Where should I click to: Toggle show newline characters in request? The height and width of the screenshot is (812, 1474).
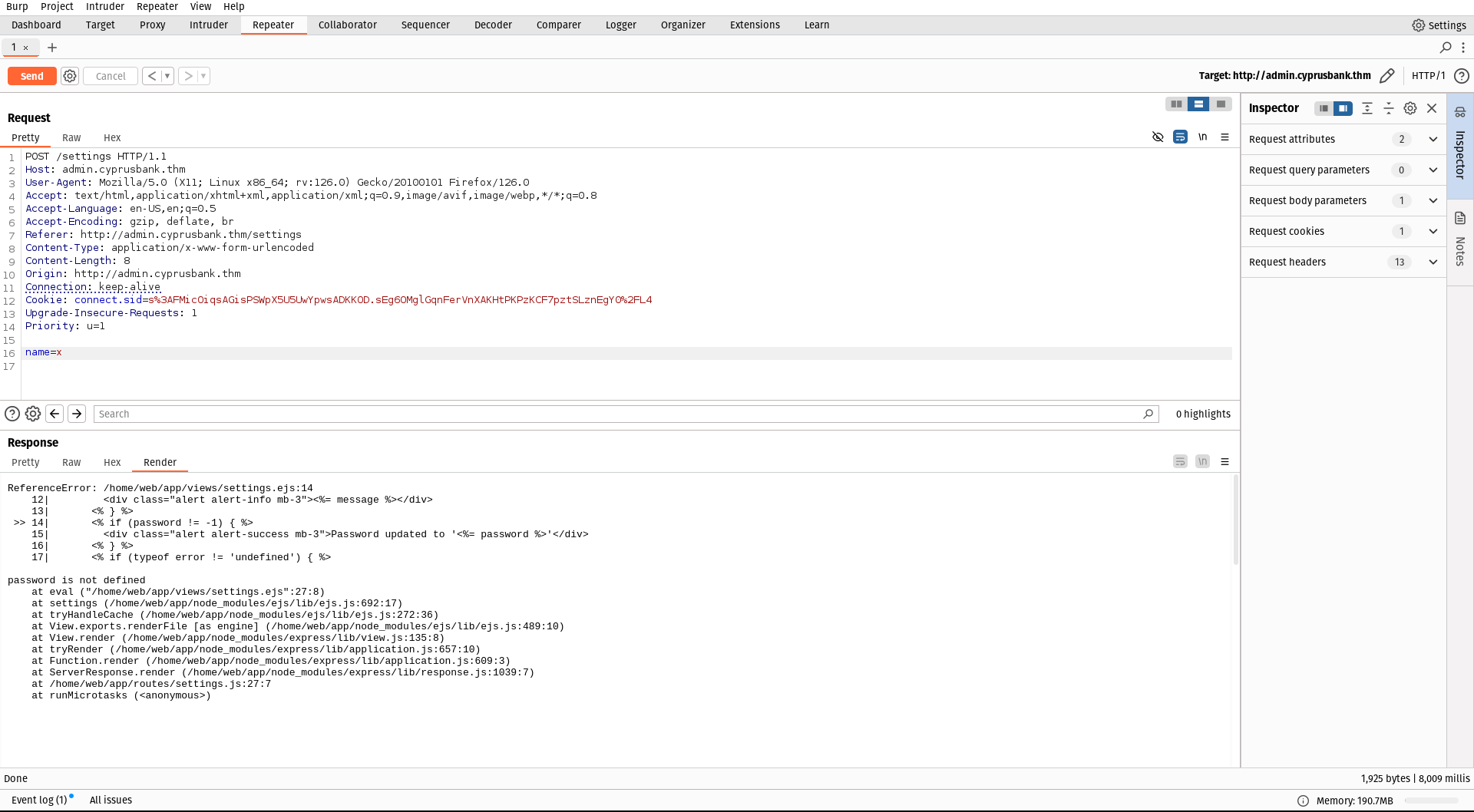tap(1202, 137)
